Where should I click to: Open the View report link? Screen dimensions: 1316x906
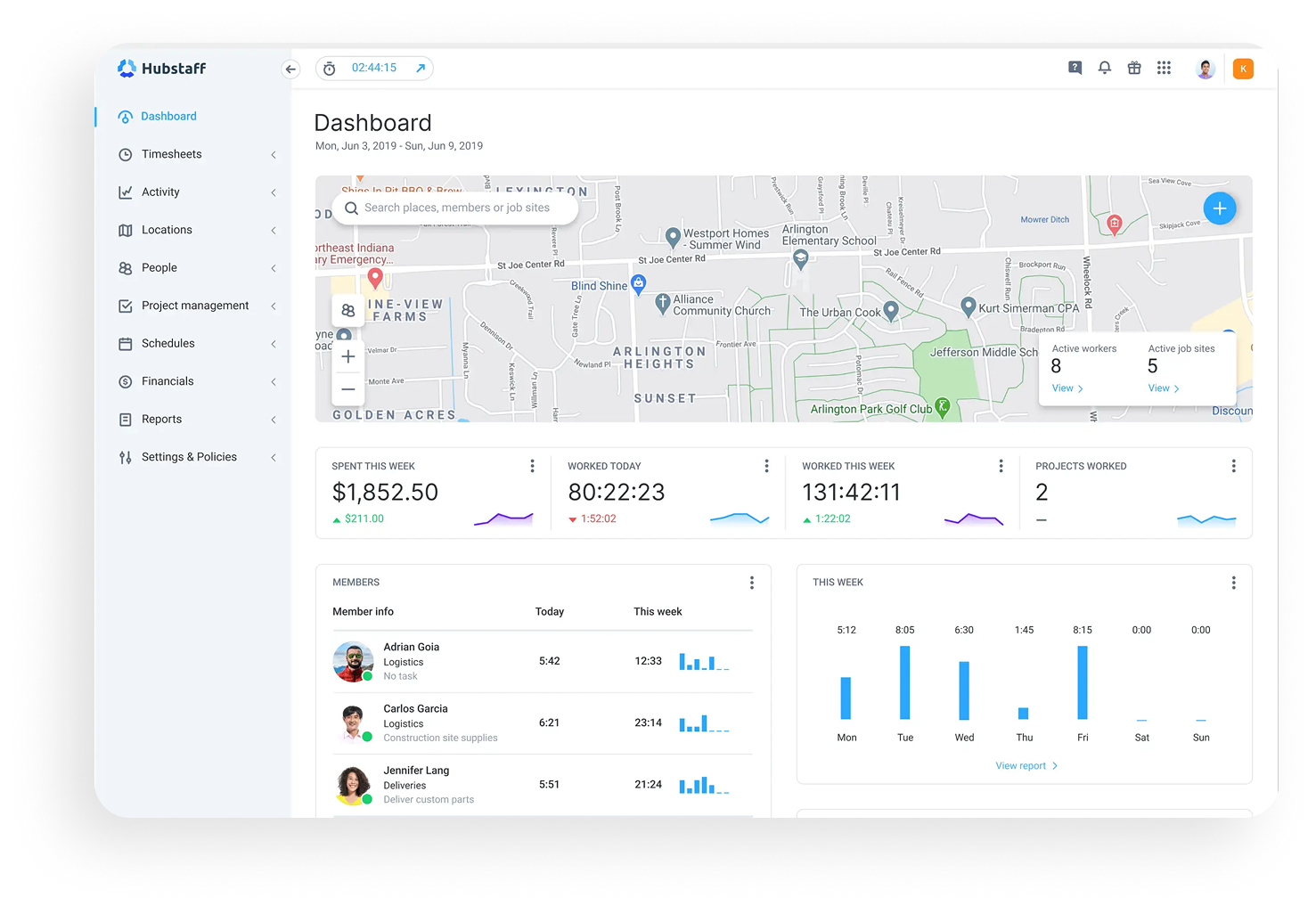tap(1026, 766)
